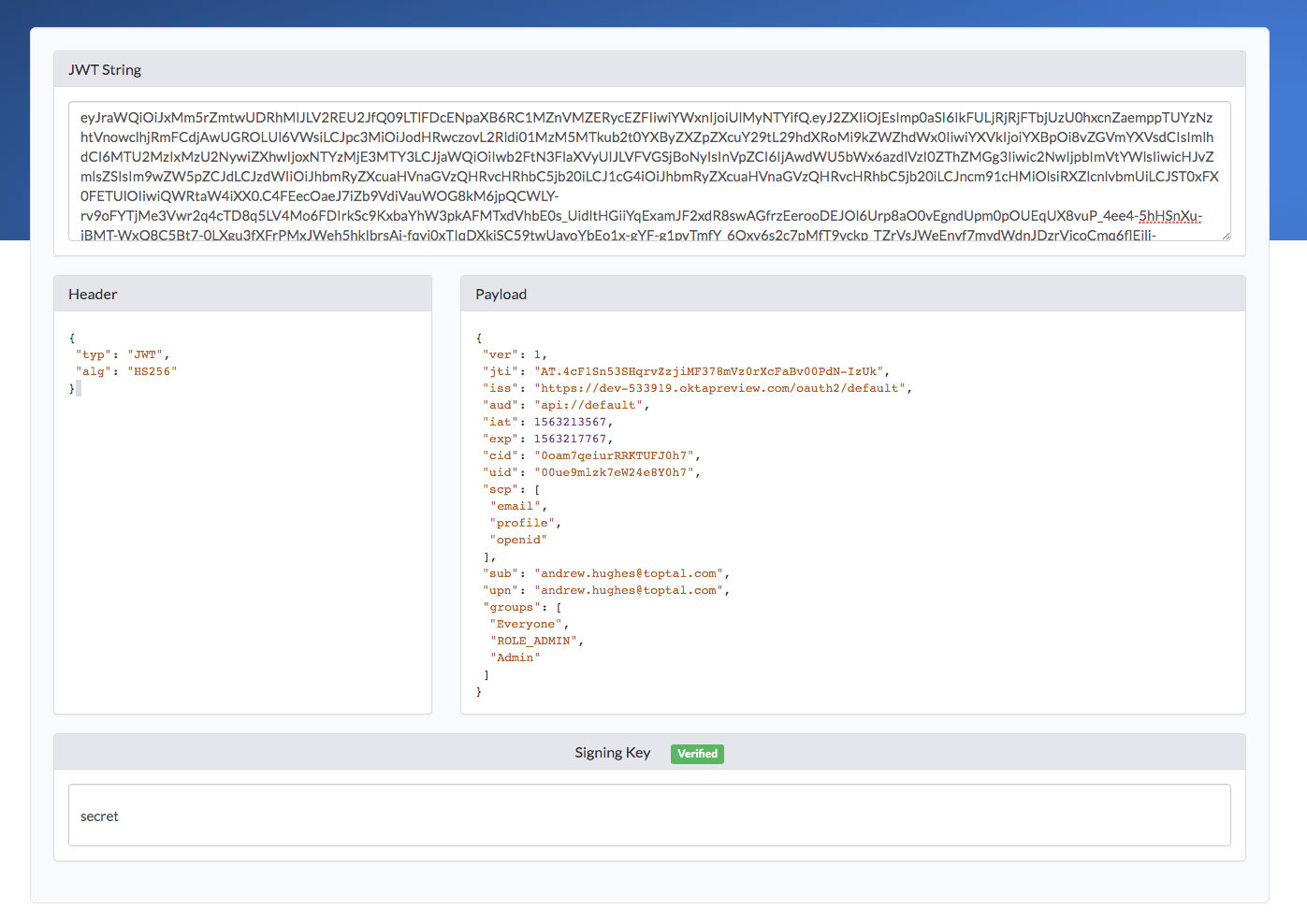Click the iat timestamp 1563213567

point(570,422)
